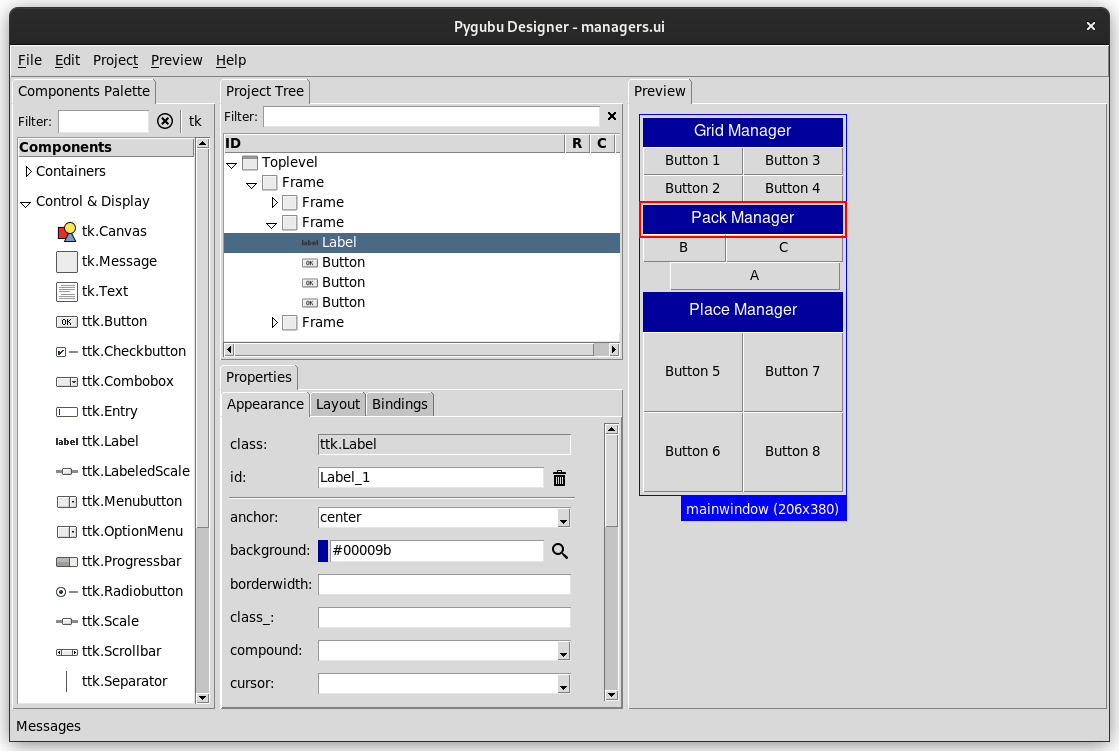Click preview button labeled A
Screen dimensions: 1119x751
pyautogui.click(x=754, y=276)
